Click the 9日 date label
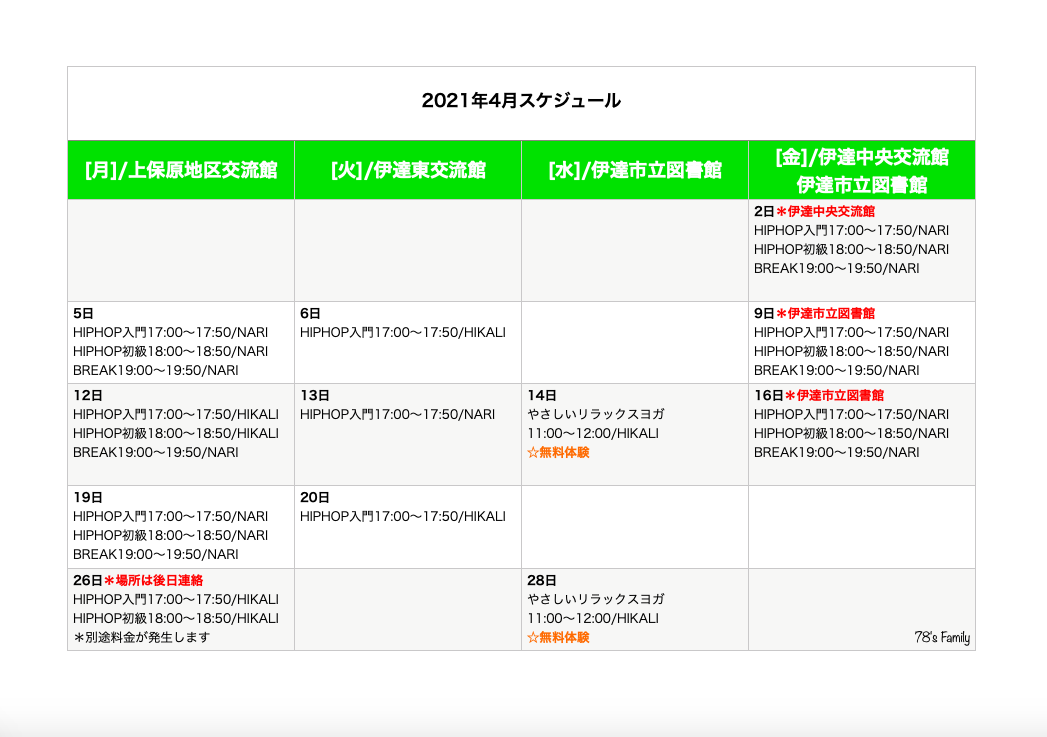The width and height of the screenshot is (1047, 737). tap(764, 314)
